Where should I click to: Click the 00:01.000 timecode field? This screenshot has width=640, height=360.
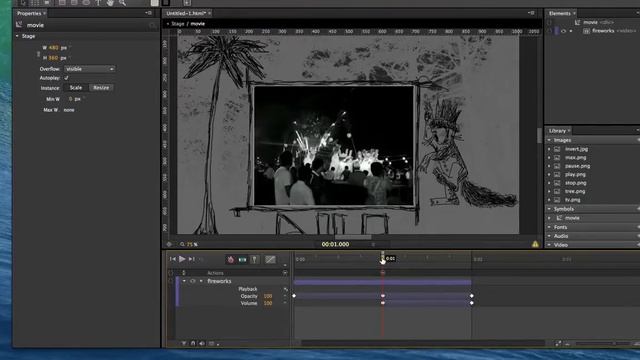click(335, 244)
